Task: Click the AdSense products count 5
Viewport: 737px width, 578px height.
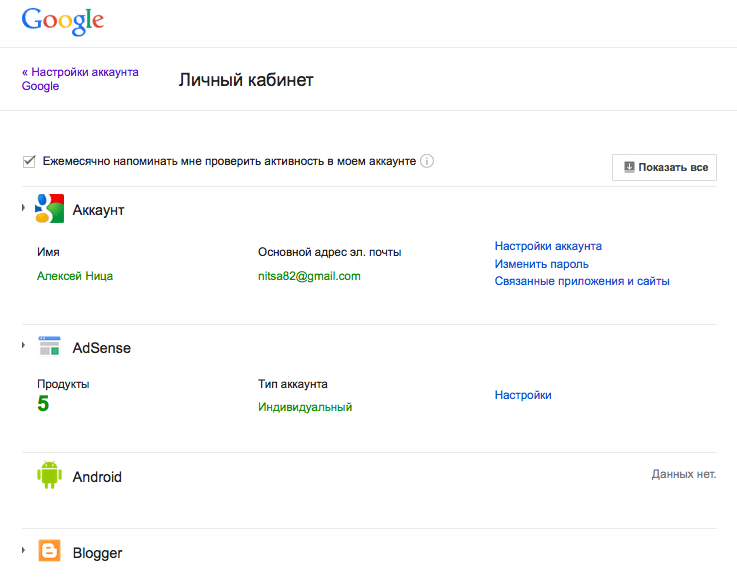Action: click(43, 404)
